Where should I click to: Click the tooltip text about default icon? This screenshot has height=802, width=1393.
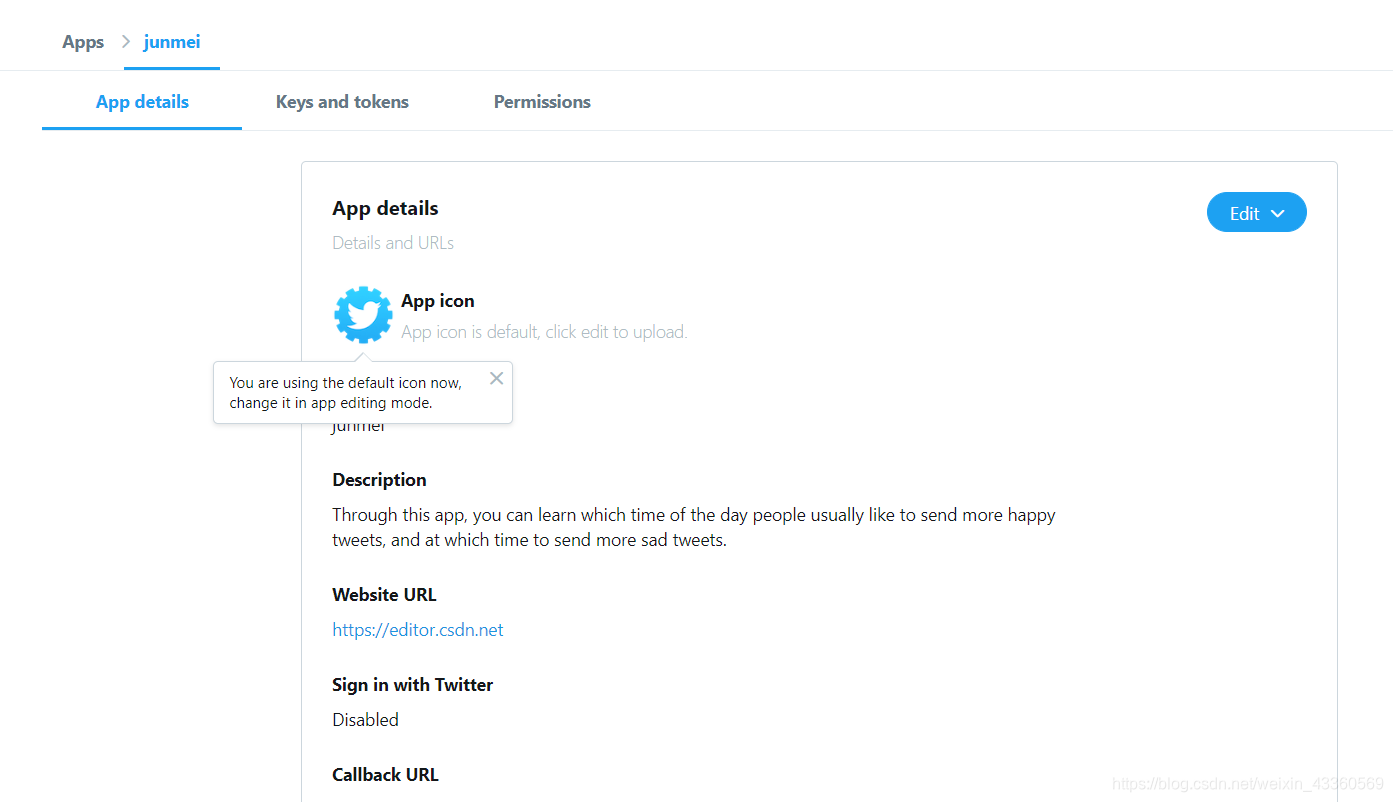click(x=346, y=393)
